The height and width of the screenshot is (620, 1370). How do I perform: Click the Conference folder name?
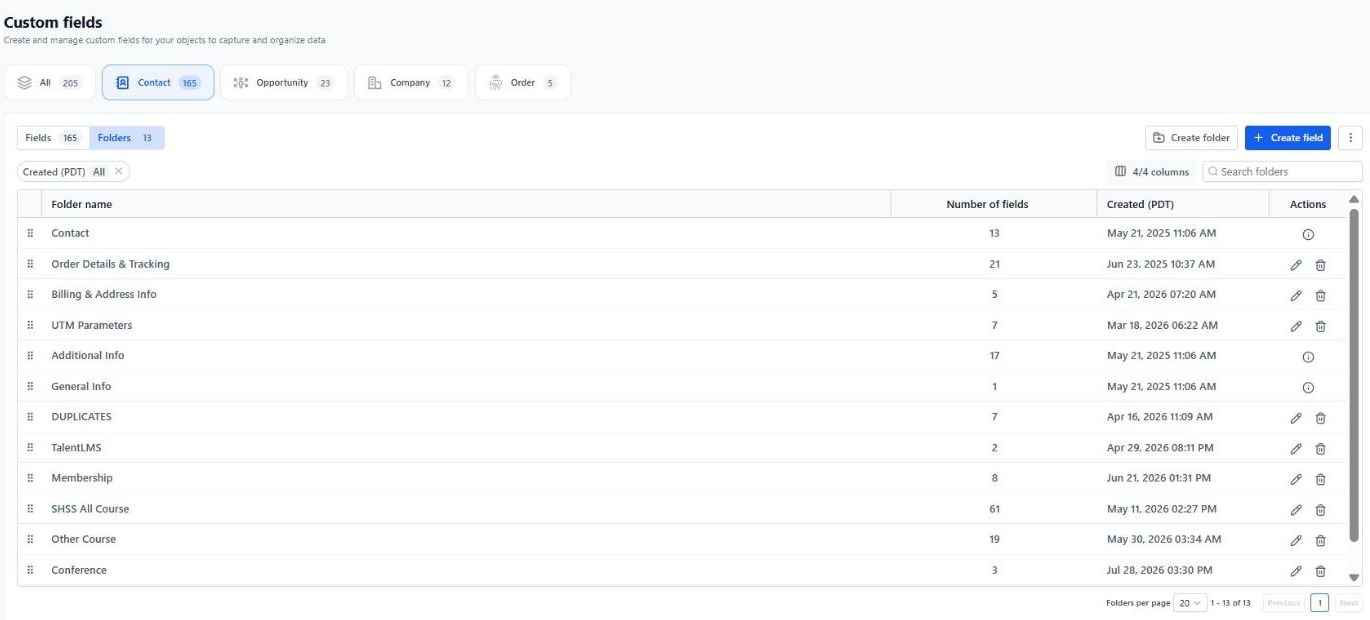(79, 570)
